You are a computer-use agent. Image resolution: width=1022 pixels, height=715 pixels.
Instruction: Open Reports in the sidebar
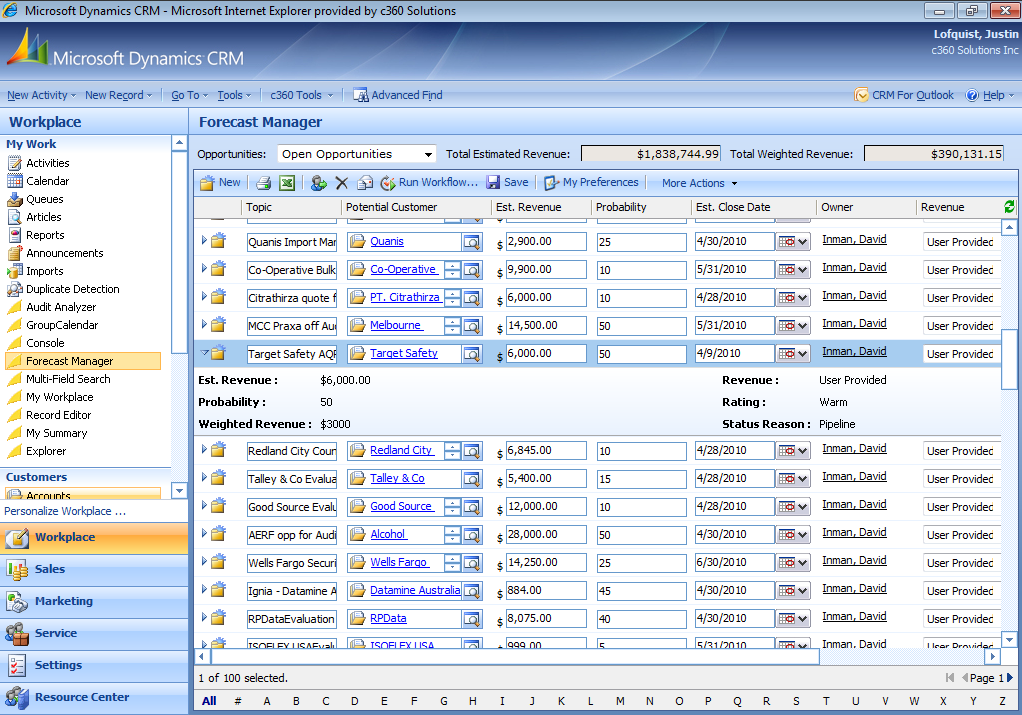[45, 235]
